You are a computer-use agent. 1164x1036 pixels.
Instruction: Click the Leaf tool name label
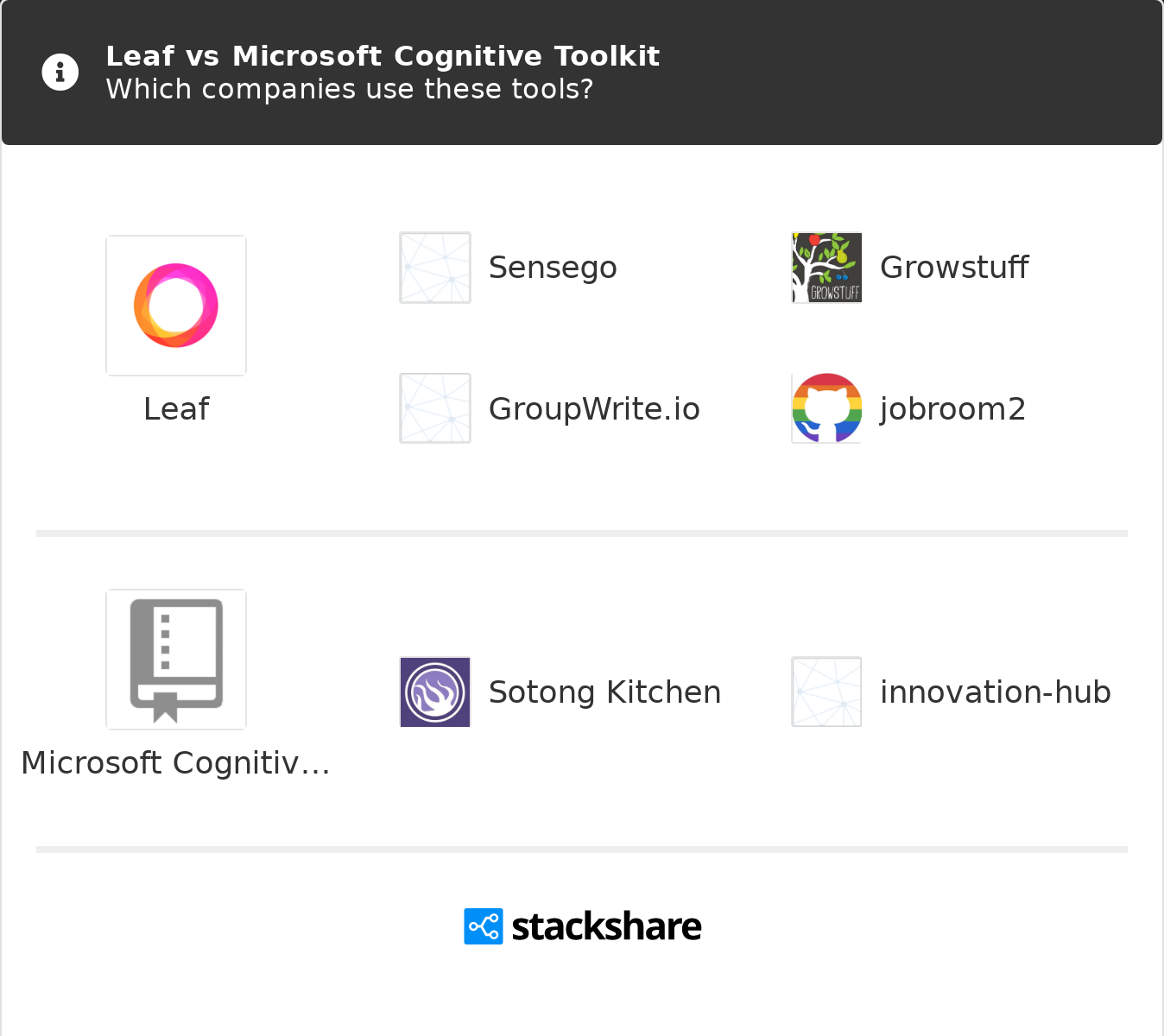[x=176, y=409]
